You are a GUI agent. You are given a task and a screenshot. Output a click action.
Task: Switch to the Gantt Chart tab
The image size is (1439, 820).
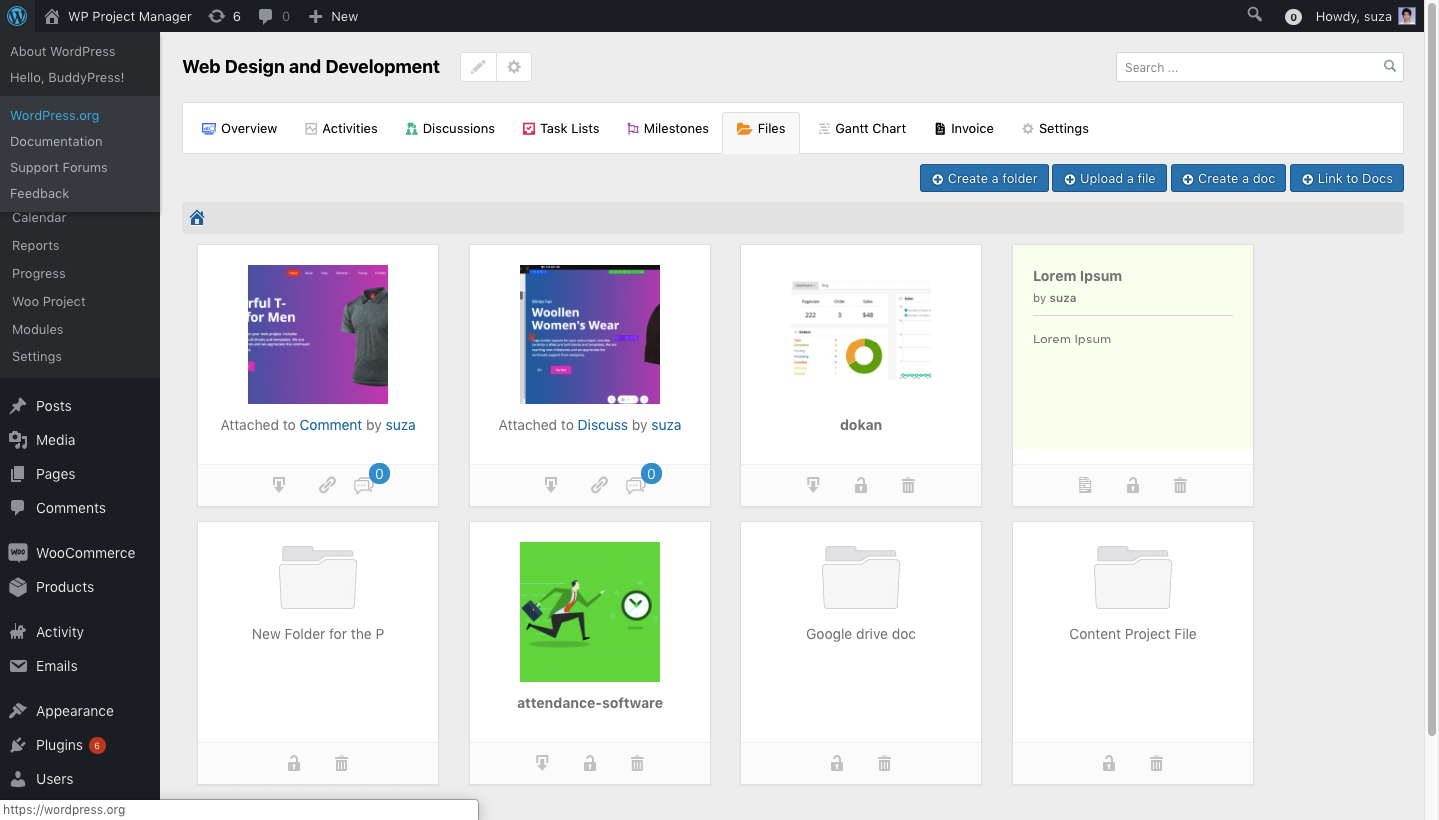coord(861,128)
